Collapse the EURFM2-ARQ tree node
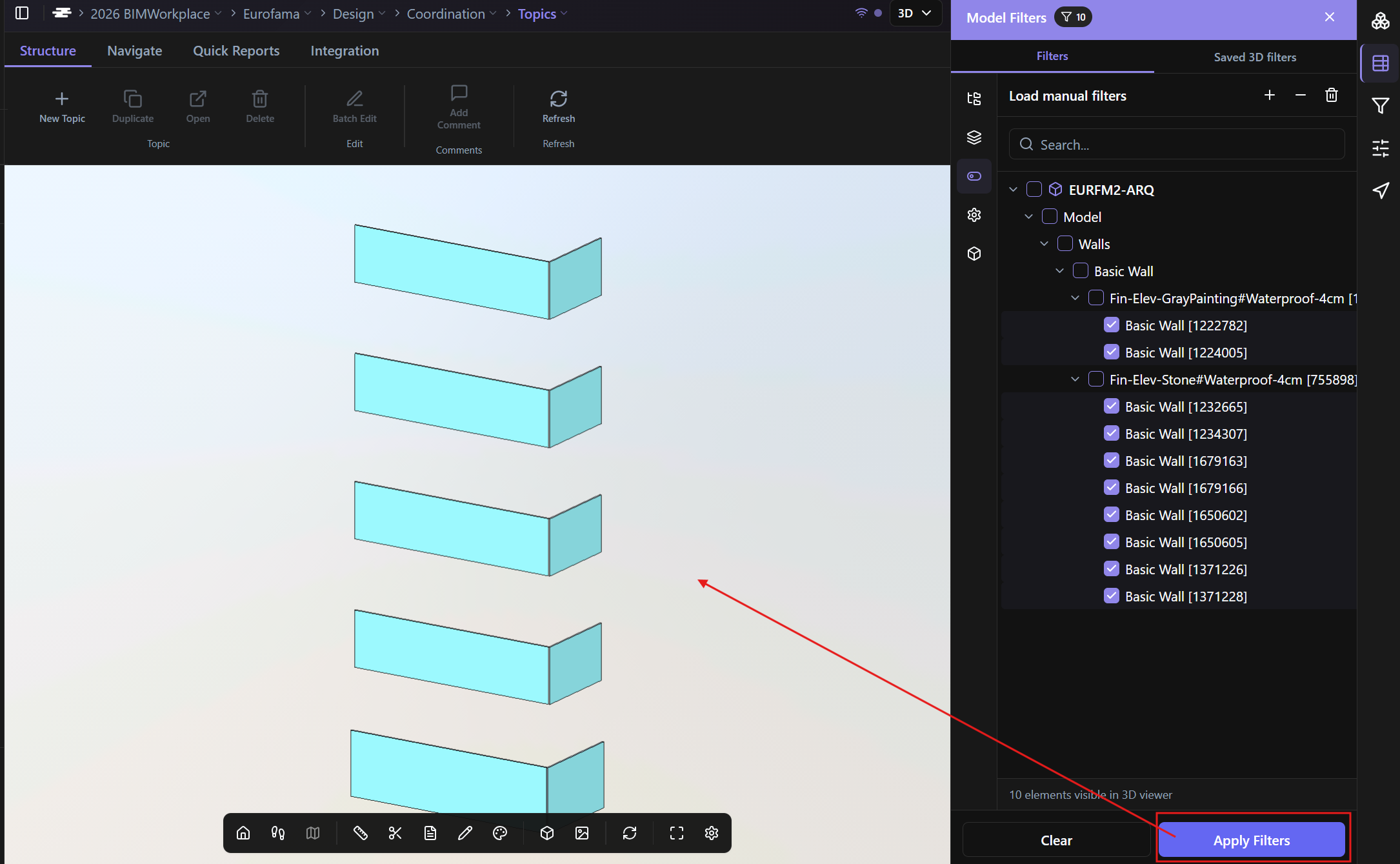1400x864 pixels. pos(1014,189)
